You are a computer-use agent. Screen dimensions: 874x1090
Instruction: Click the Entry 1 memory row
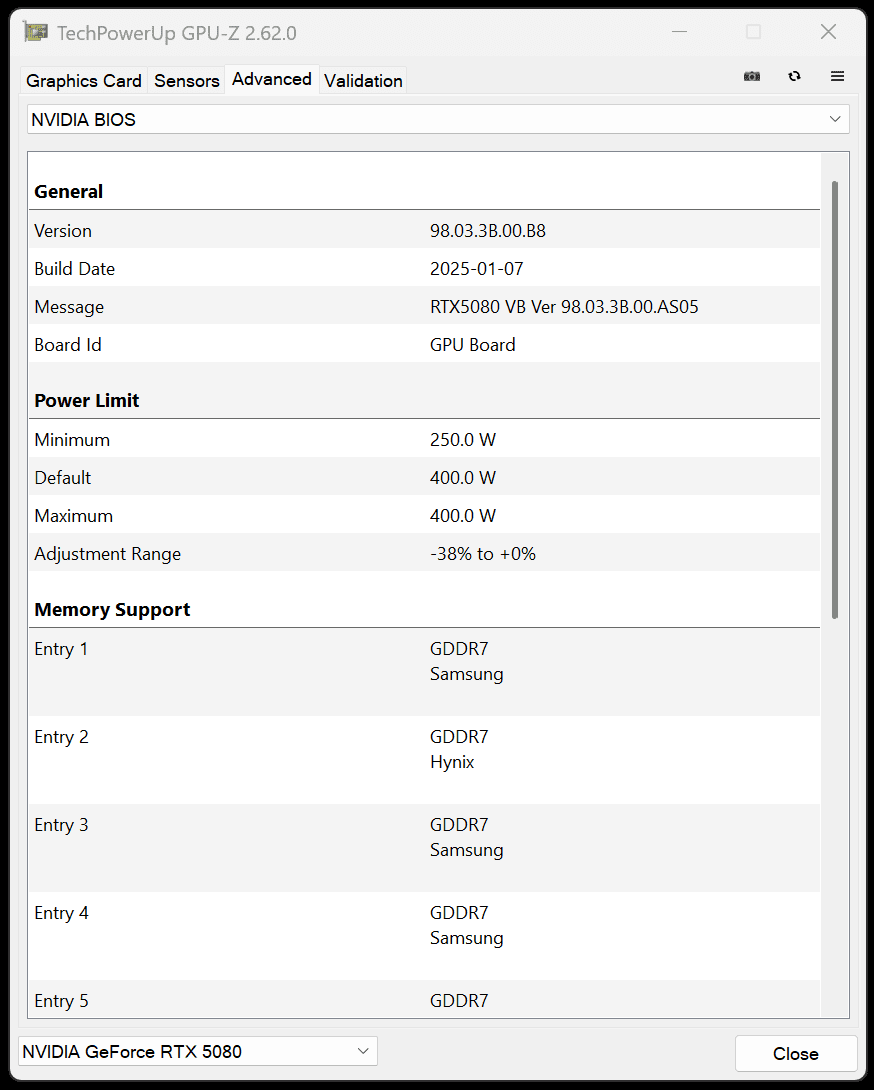tap(424, 672)
